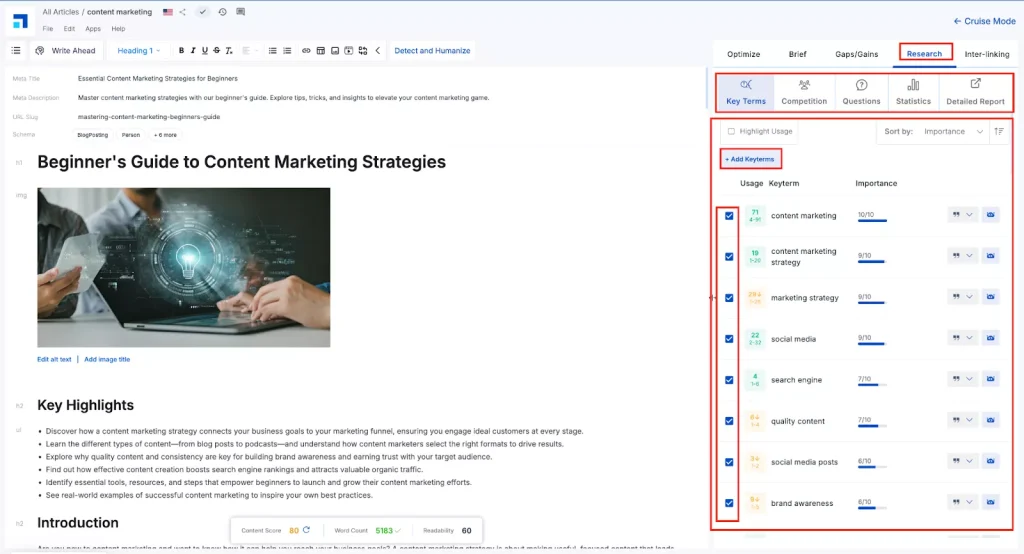Open the Competition tab

click(804, 92)
